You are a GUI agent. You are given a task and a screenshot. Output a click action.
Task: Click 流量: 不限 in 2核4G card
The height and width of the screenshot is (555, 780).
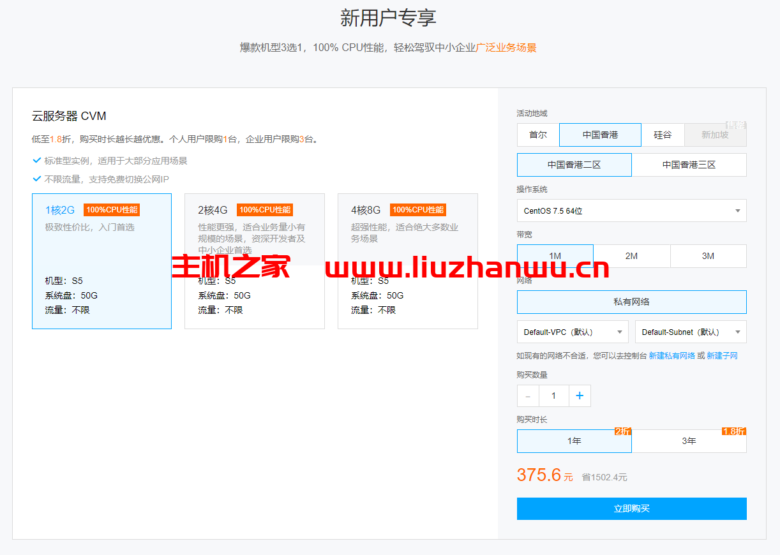coord(220,310)
